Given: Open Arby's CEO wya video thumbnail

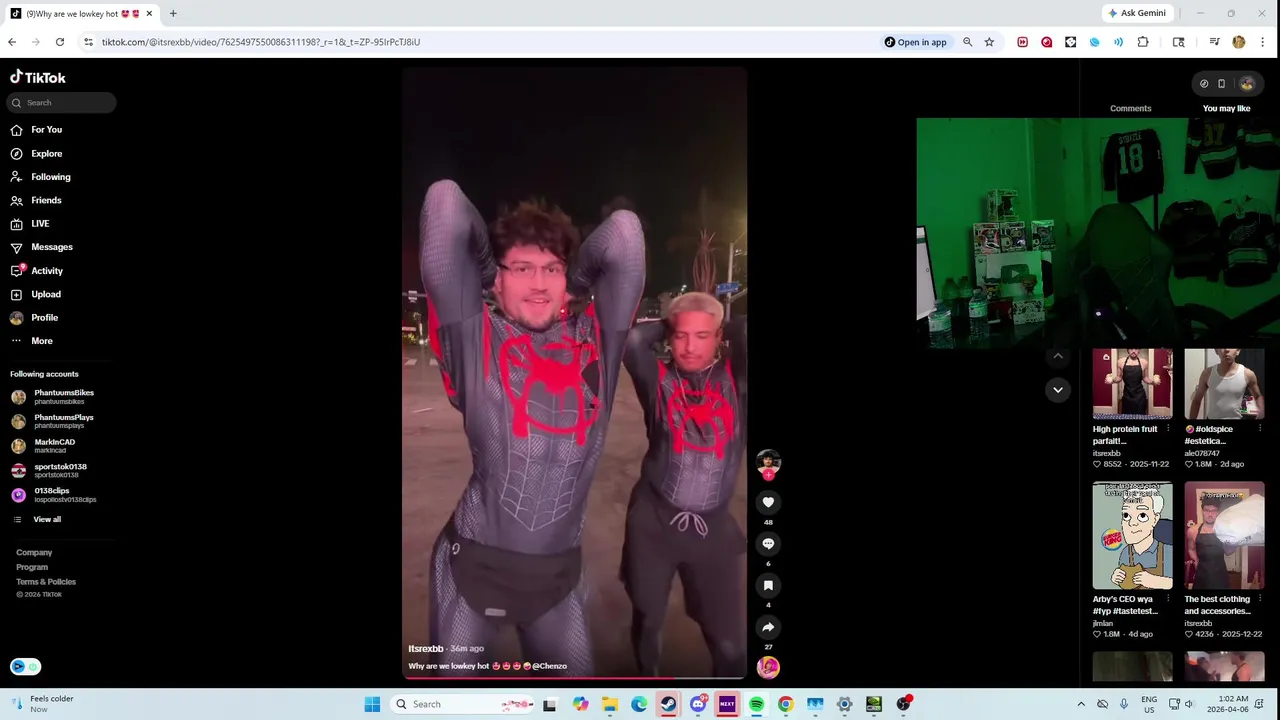Looking at the screenshot, I should click(x=1132, y=536).
